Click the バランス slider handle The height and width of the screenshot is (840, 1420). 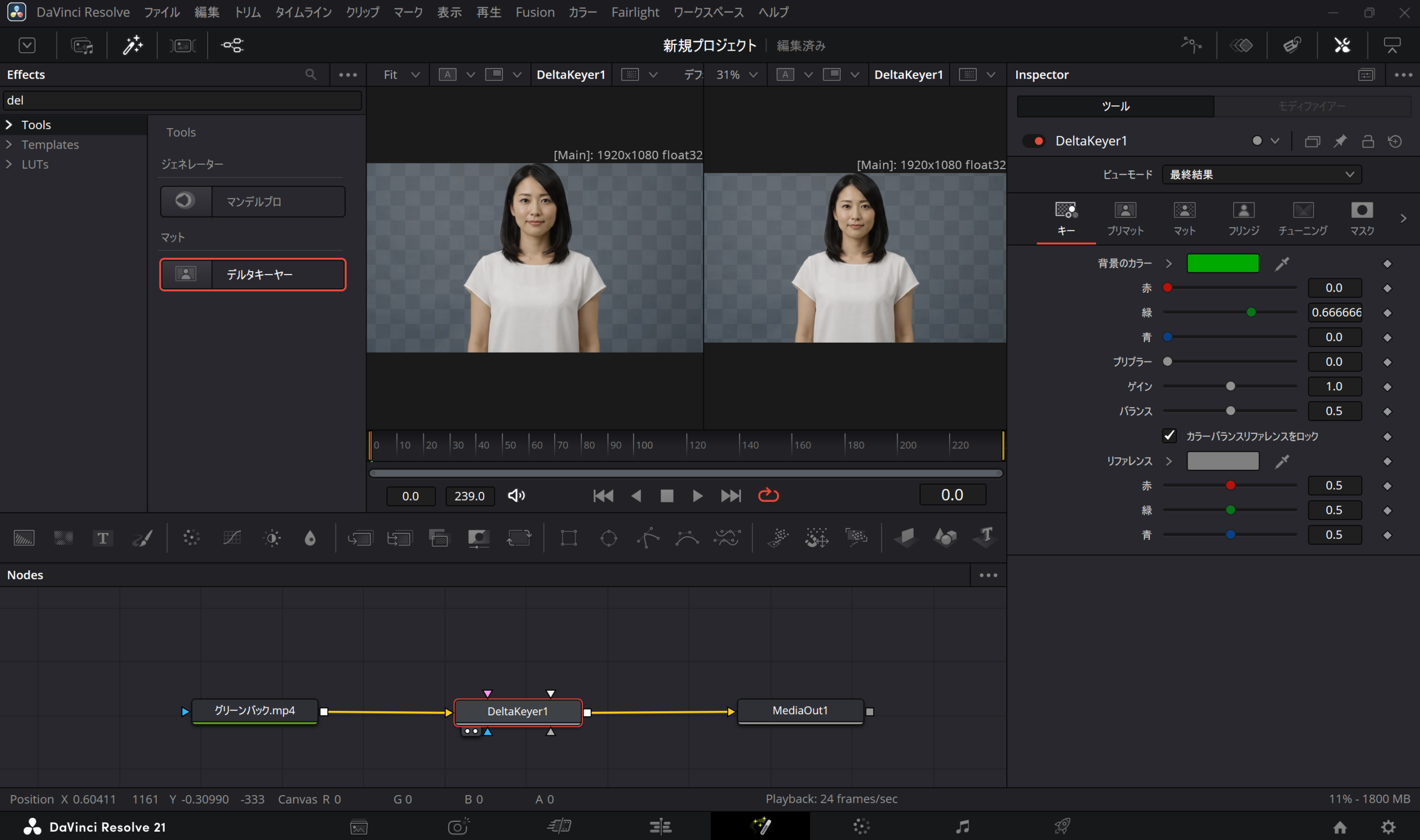[x=1230, y=411]
